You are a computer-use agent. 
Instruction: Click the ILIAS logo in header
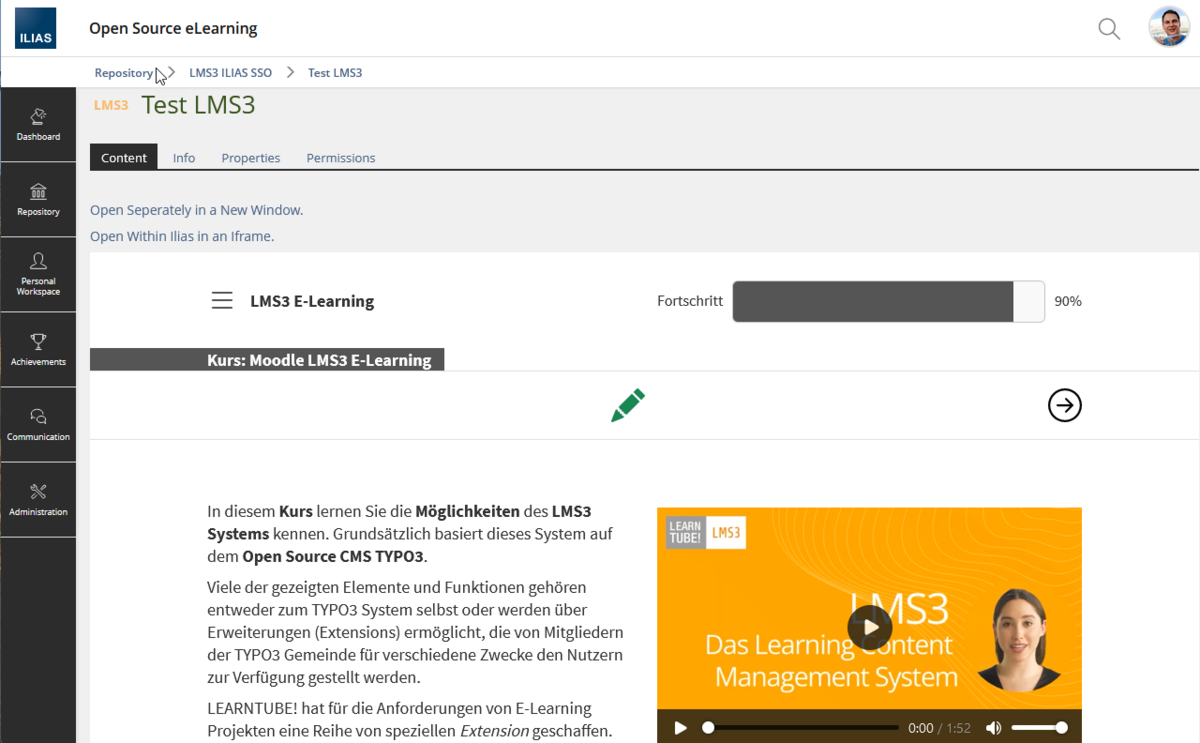pyautogui.click(x=36, y=29)
